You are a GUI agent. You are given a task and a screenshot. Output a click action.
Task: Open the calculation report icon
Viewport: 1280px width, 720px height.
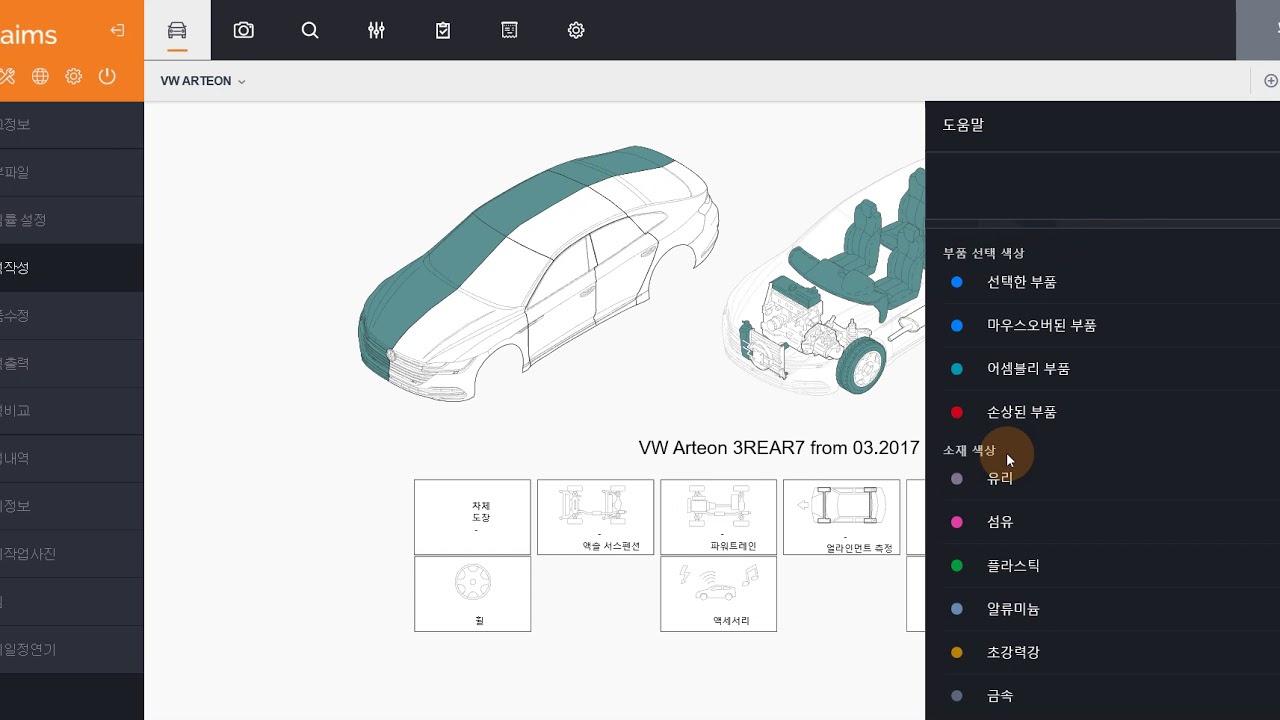[x=509, y=30]
